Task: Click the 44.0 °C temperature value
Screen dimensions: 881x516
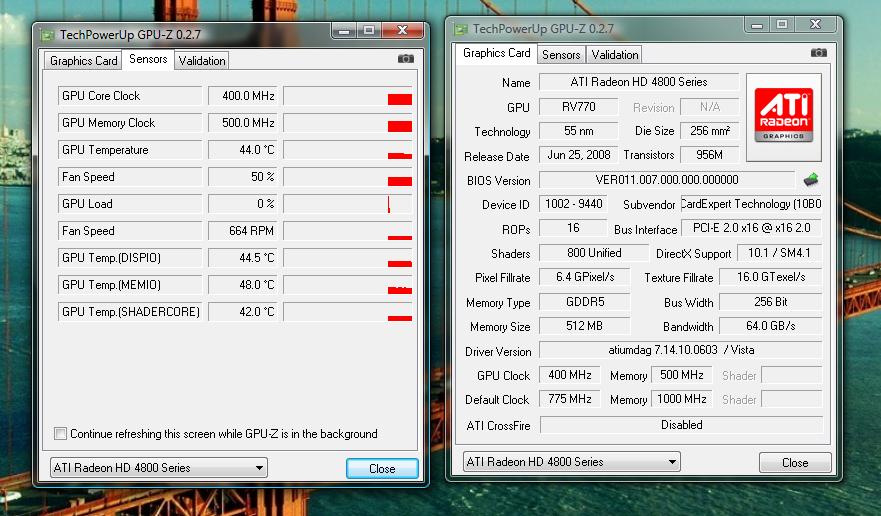Action: [x=243, y=150]
